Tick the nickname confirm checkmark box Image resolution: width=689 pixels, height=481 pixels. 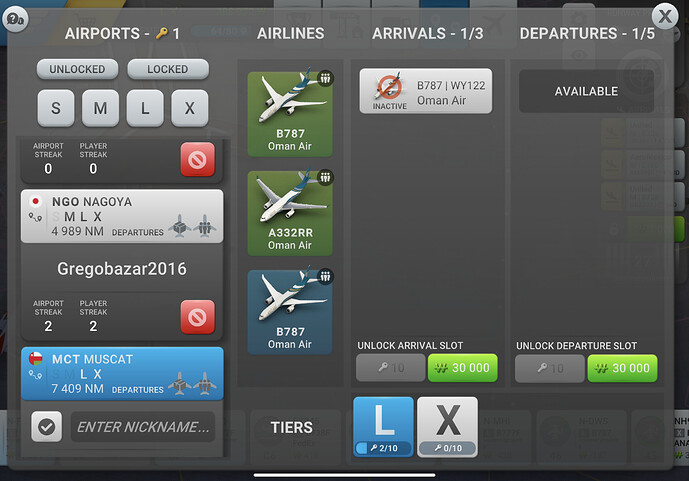tap(47, 427)
